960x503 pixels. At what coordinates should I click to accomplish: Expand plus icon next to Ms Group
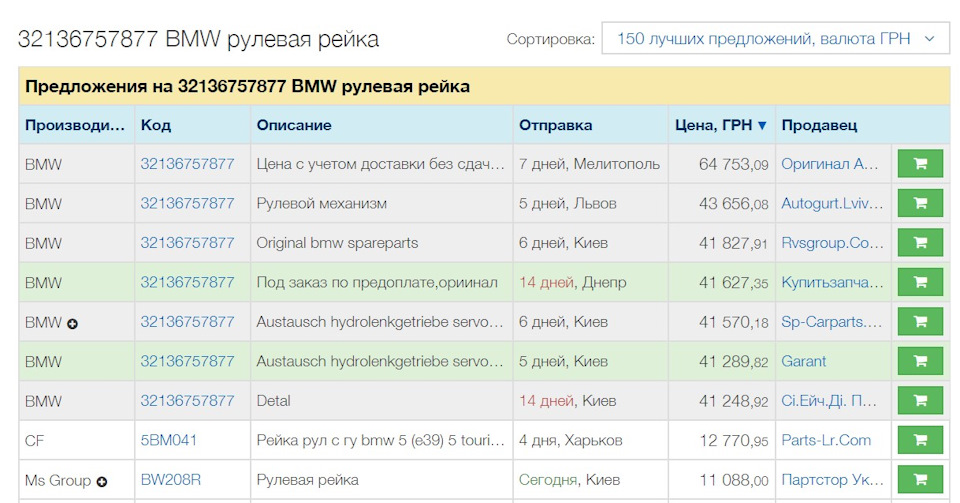(x=102, y=482)
